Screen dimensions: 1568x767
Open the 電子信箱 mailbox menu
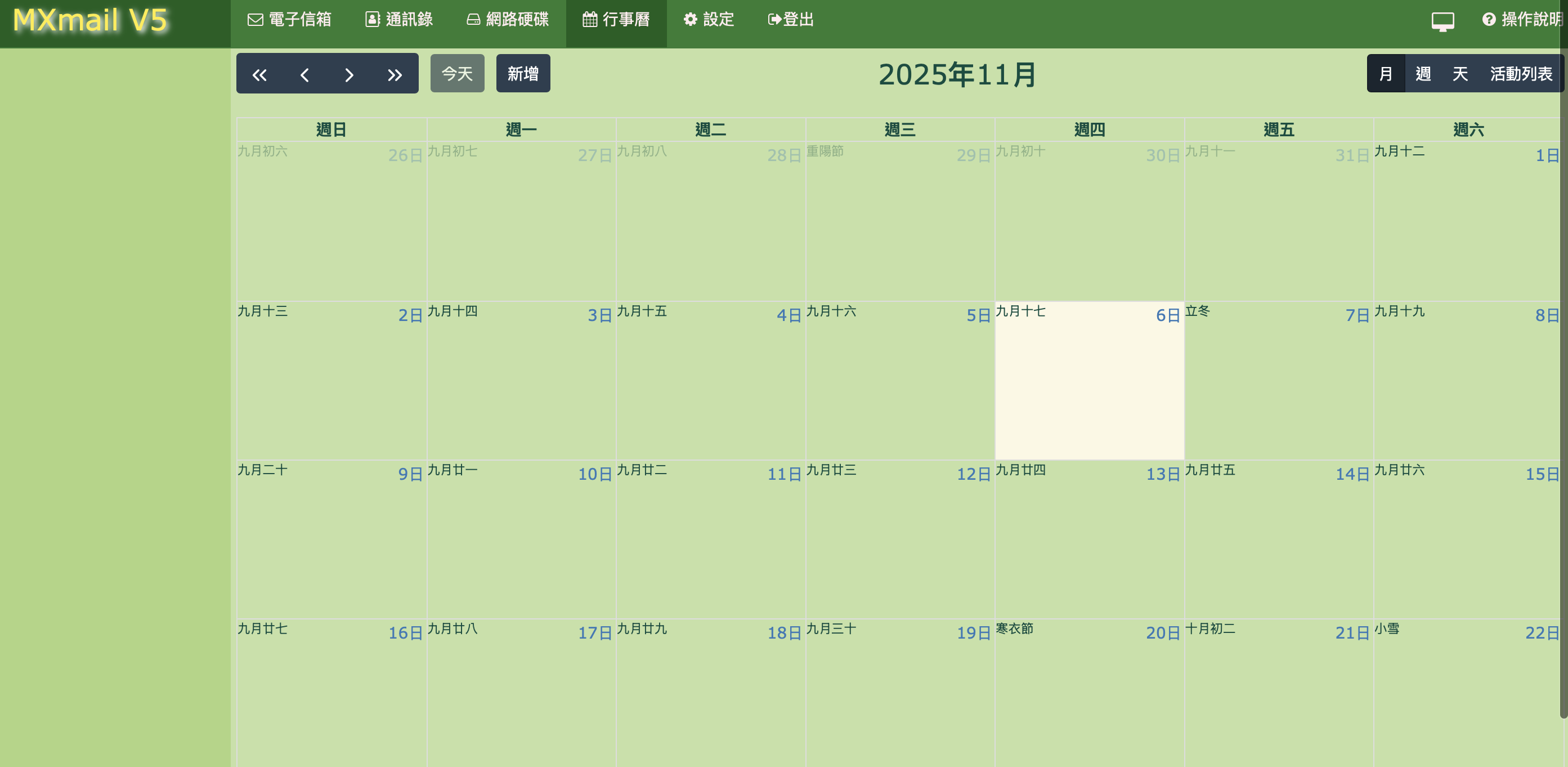(290, 20)
